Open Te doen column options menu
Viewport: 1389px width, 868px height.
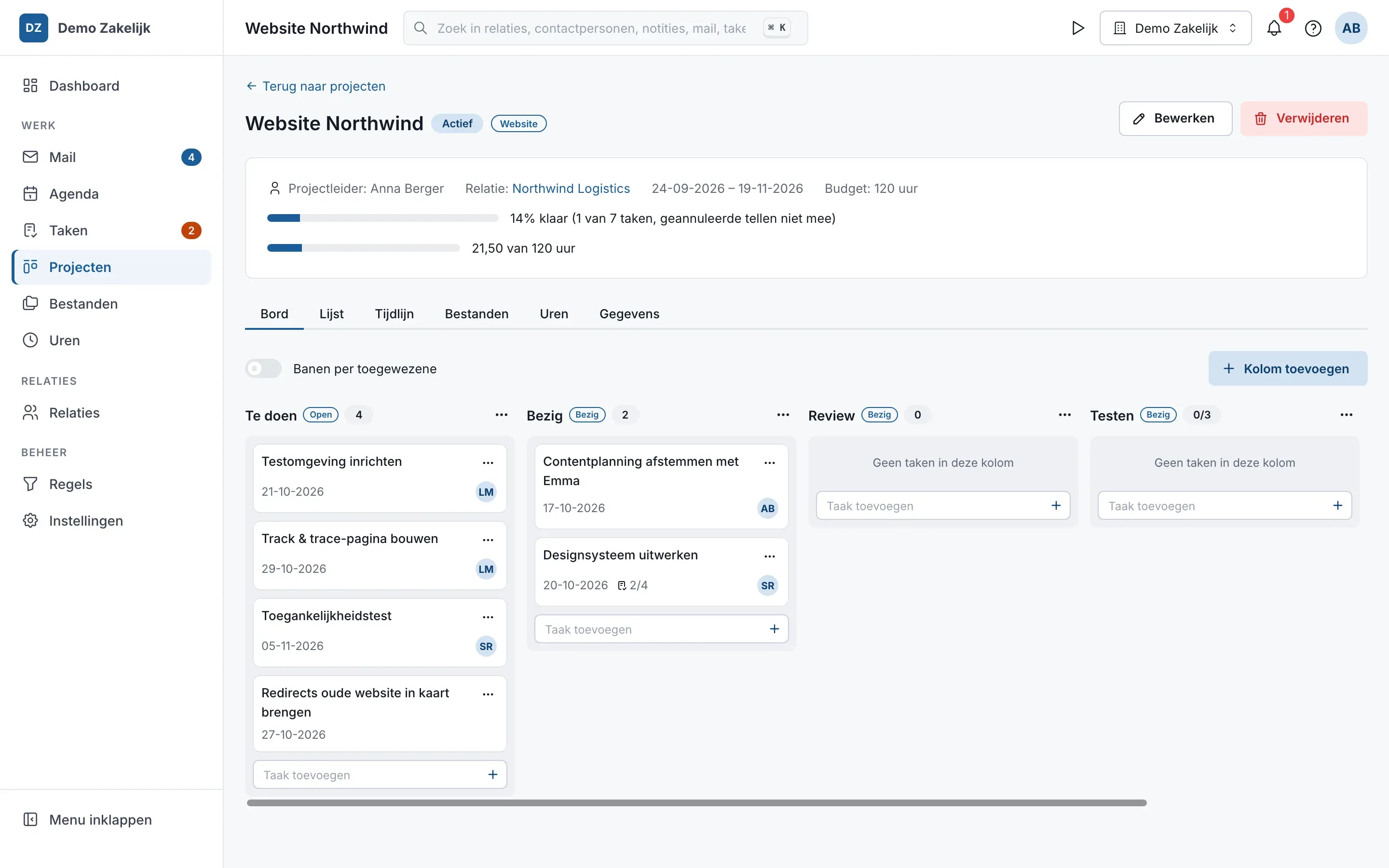click(x=501, y=415)
